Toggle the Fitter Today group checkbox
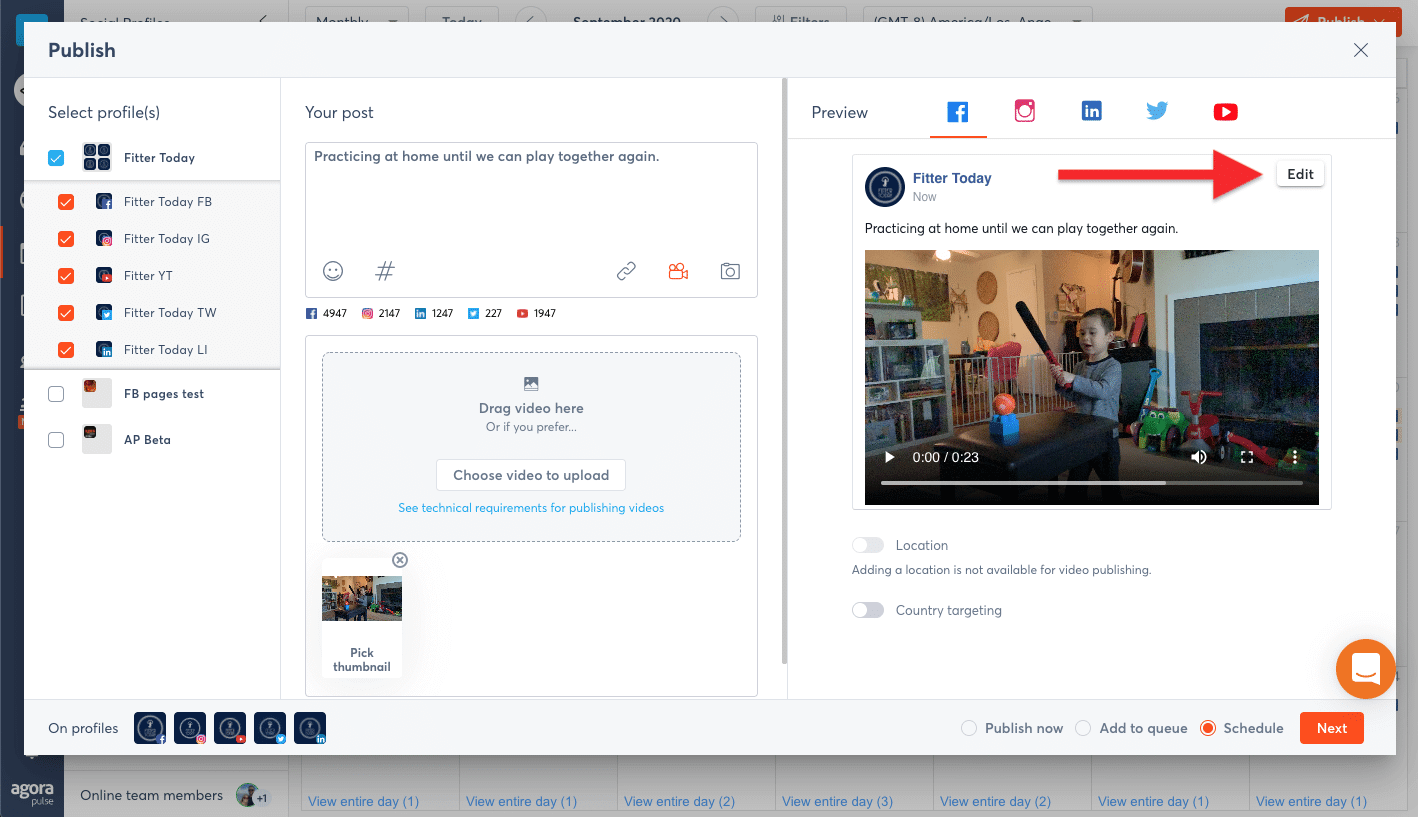This screenshot has width=1418, height=817. click(x=56, y=158)
